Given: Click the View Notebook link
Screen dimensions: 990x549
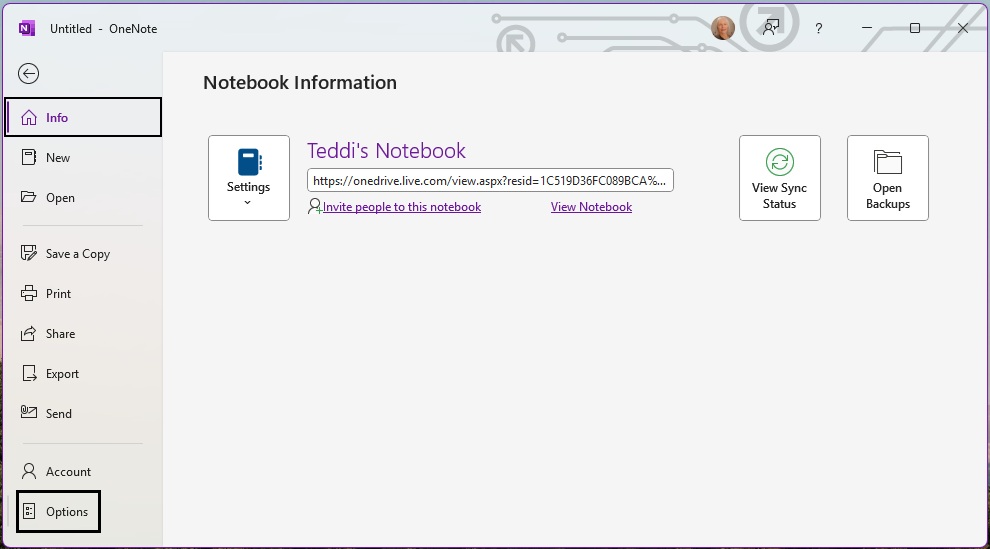Looking at the screenshot, I should pyautogui.click(x=591, y=207).
